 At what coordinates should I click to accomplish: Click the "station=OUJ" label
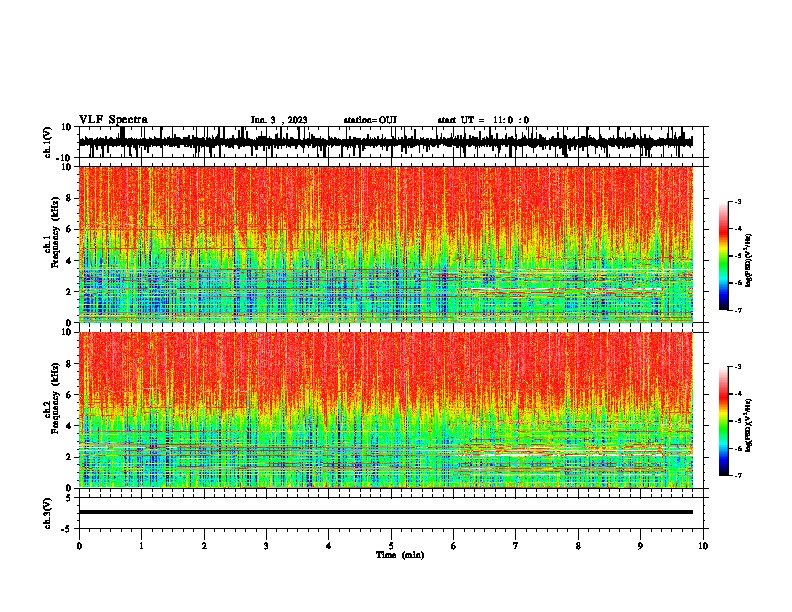370,120
